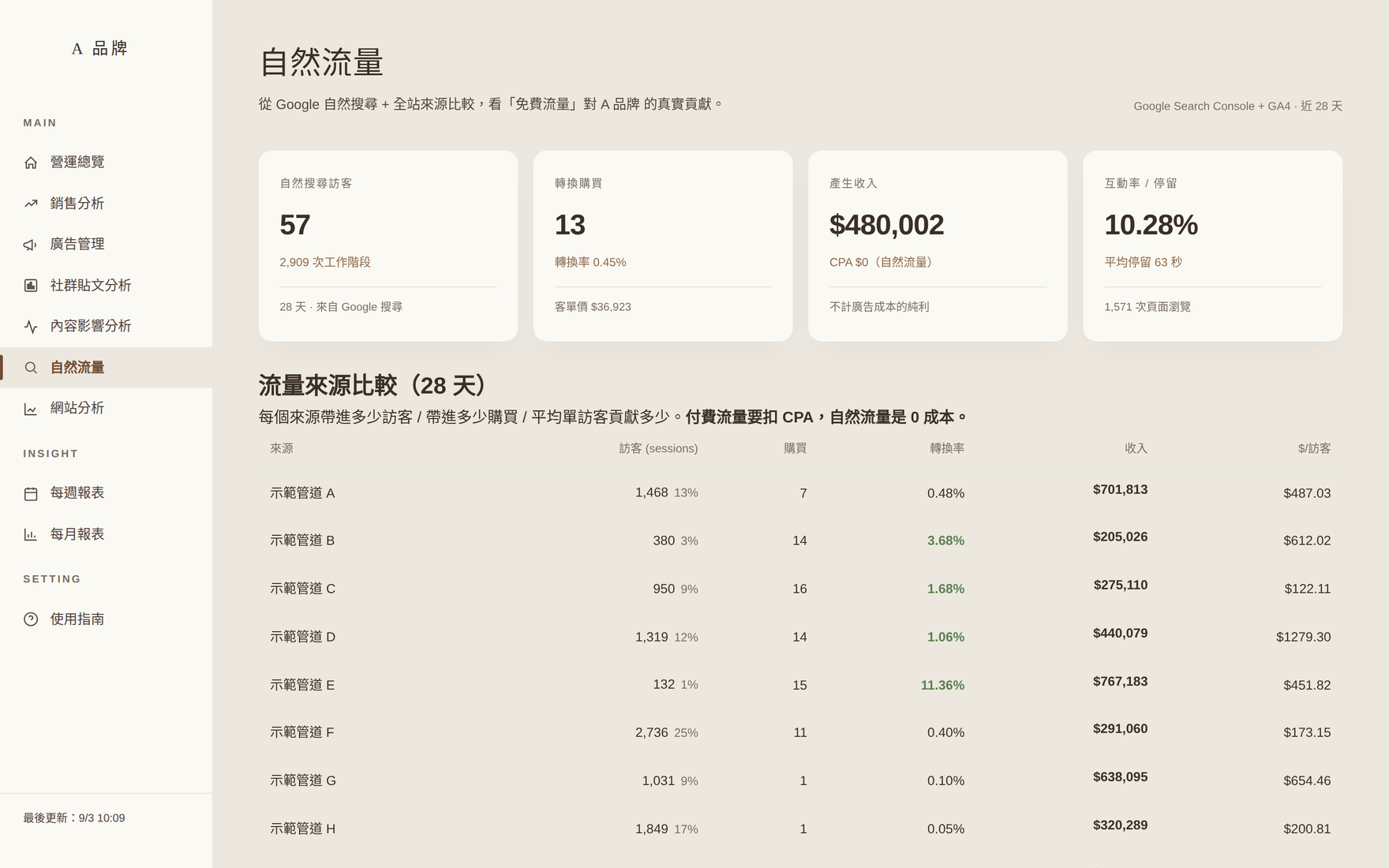Click 2,736 sessions in 示範管道 F row

(652, 732)
